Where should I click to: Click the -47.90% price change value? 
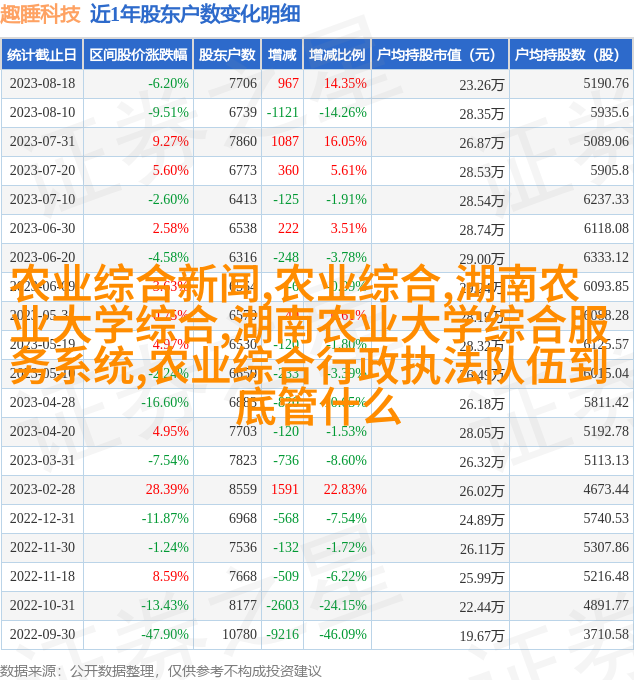click(165, 634)
